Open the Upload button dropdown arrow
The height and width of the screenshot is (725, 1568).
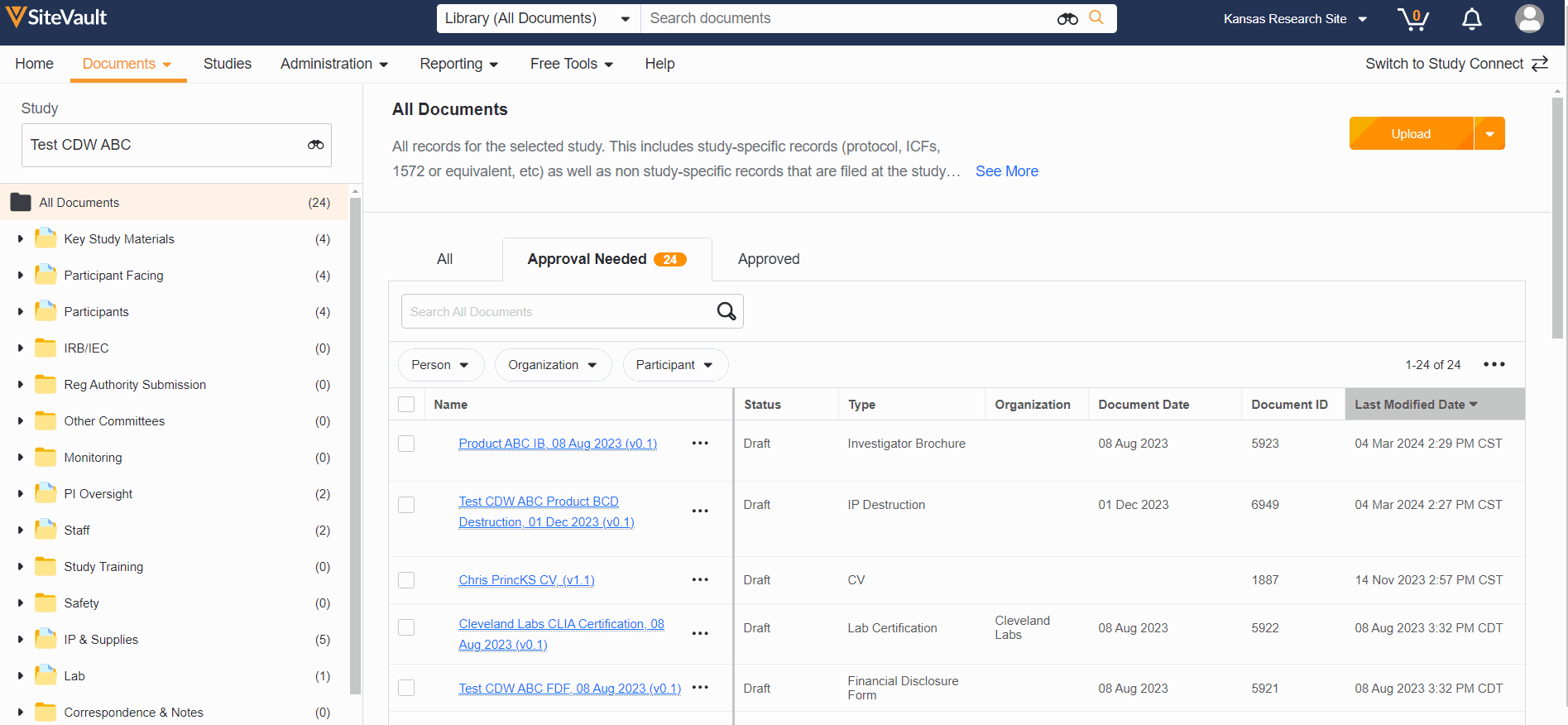tap(1489, 134)
